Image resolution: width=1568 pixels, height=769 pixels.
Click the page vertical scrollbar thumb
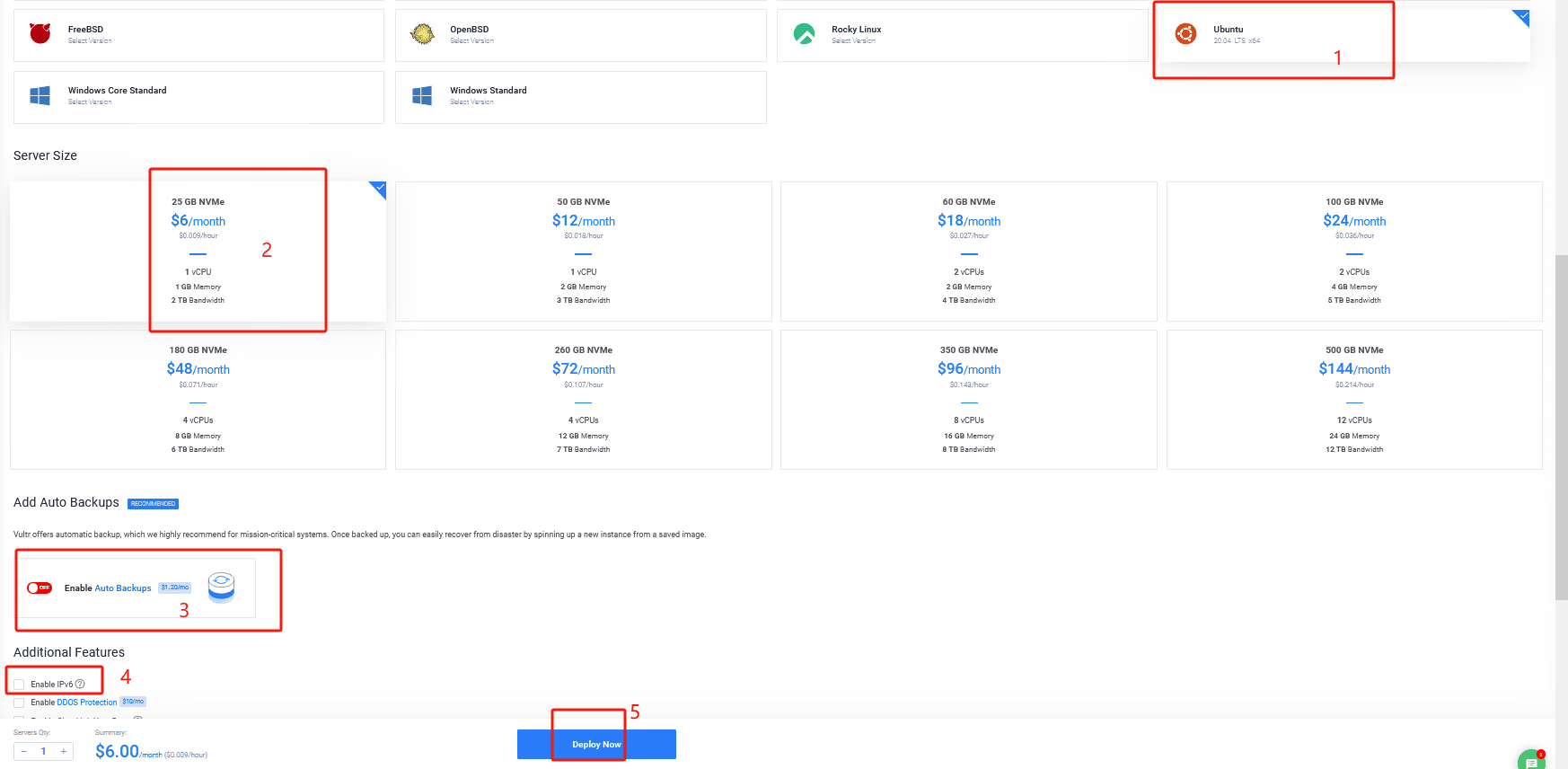[x=1561, y=427]
